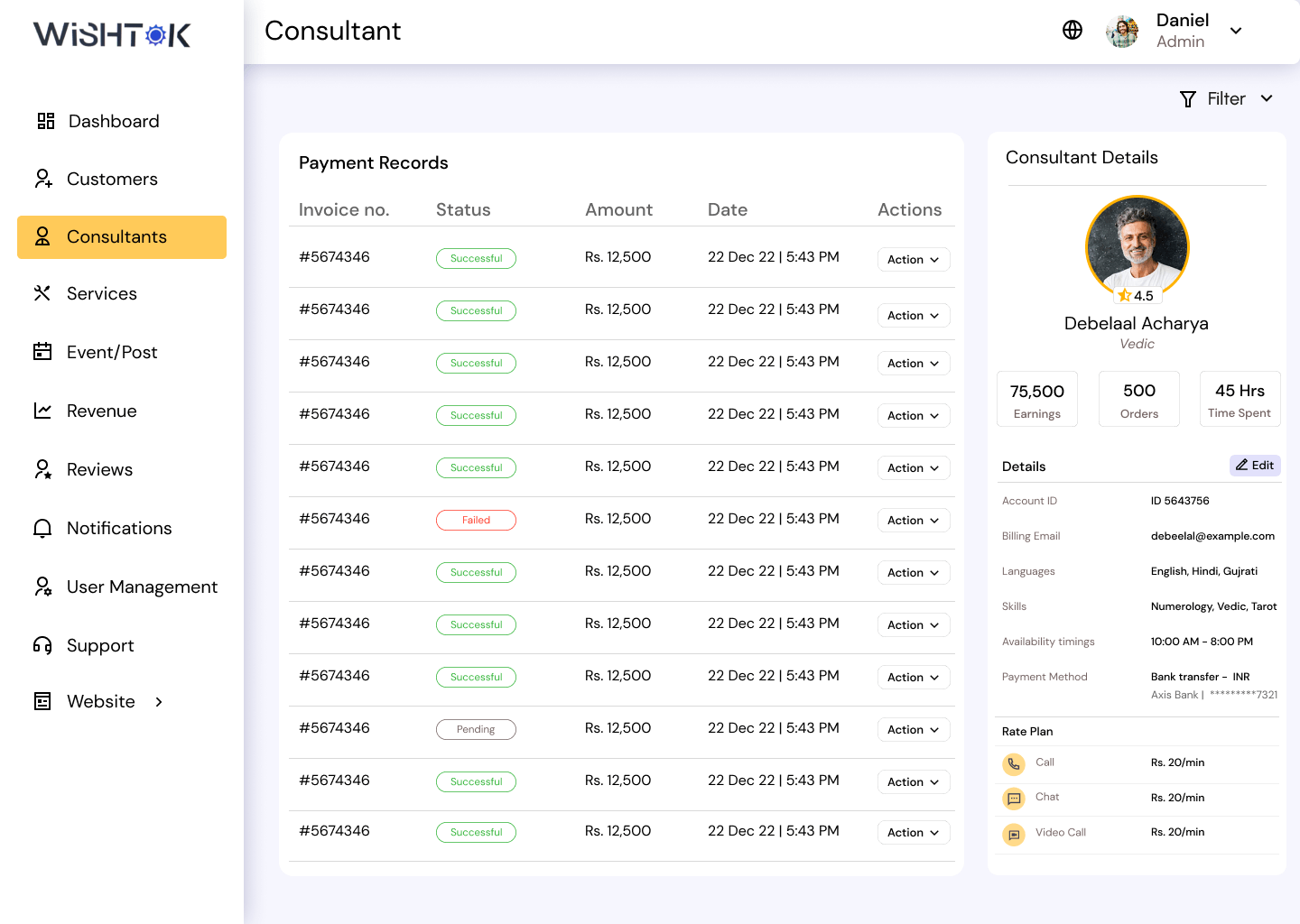Viewport: 1300px width, 924px height.
Task: Click the Notifications bell icon
Action: coord(42,528)
